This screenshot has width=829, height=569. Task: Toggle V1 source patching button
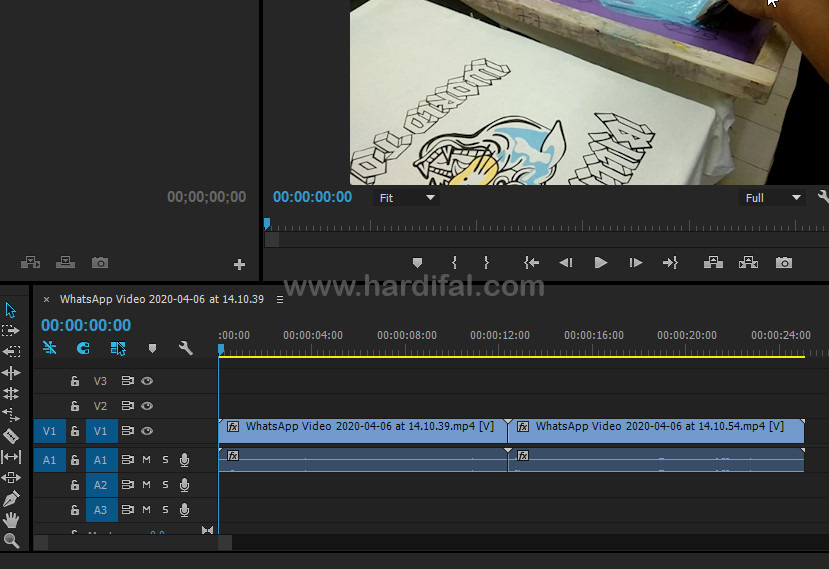tap(50, 431)
